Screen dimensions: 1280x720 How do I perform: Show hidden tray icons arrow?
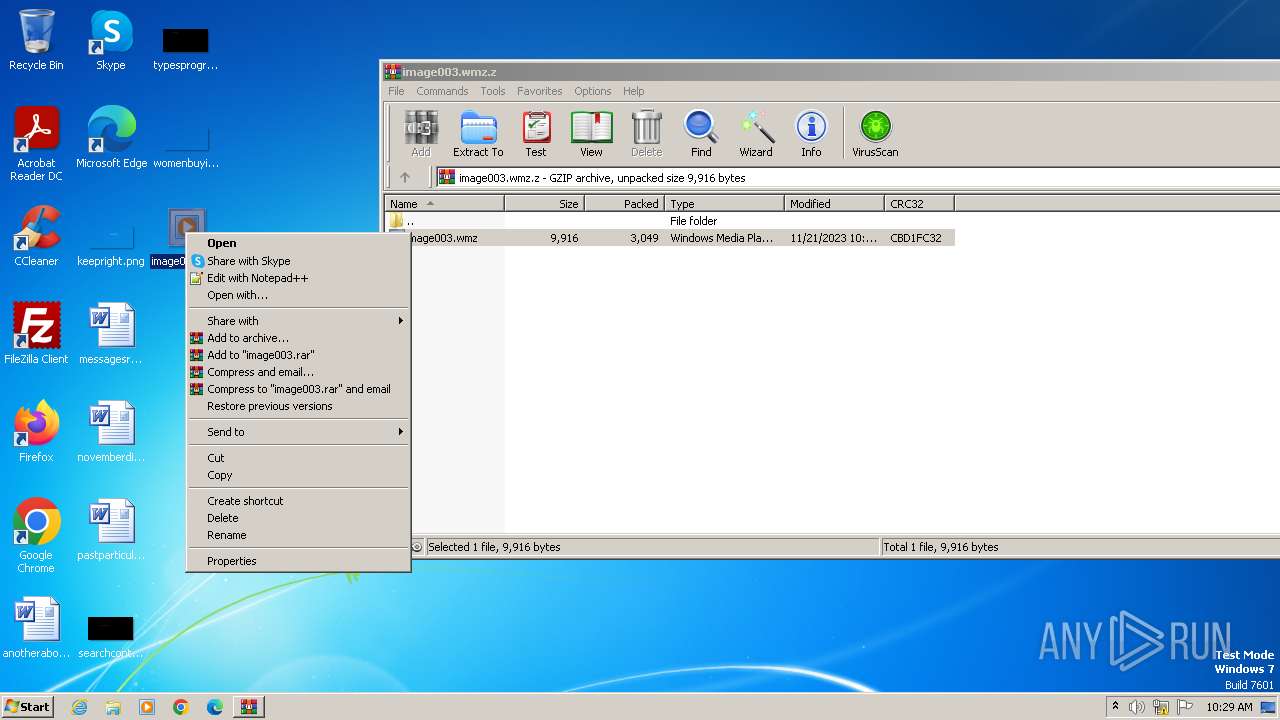tap(1115, 707)
